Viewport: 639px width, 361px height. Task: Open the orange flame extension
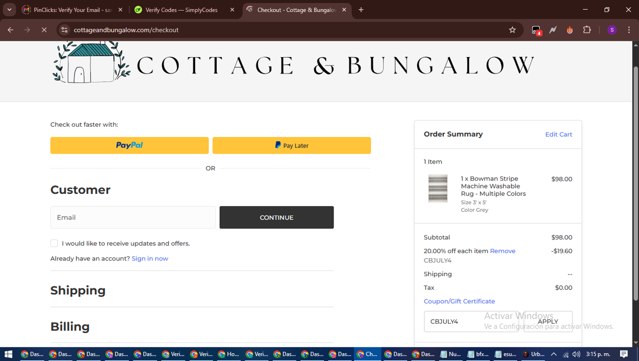[570, 30]
